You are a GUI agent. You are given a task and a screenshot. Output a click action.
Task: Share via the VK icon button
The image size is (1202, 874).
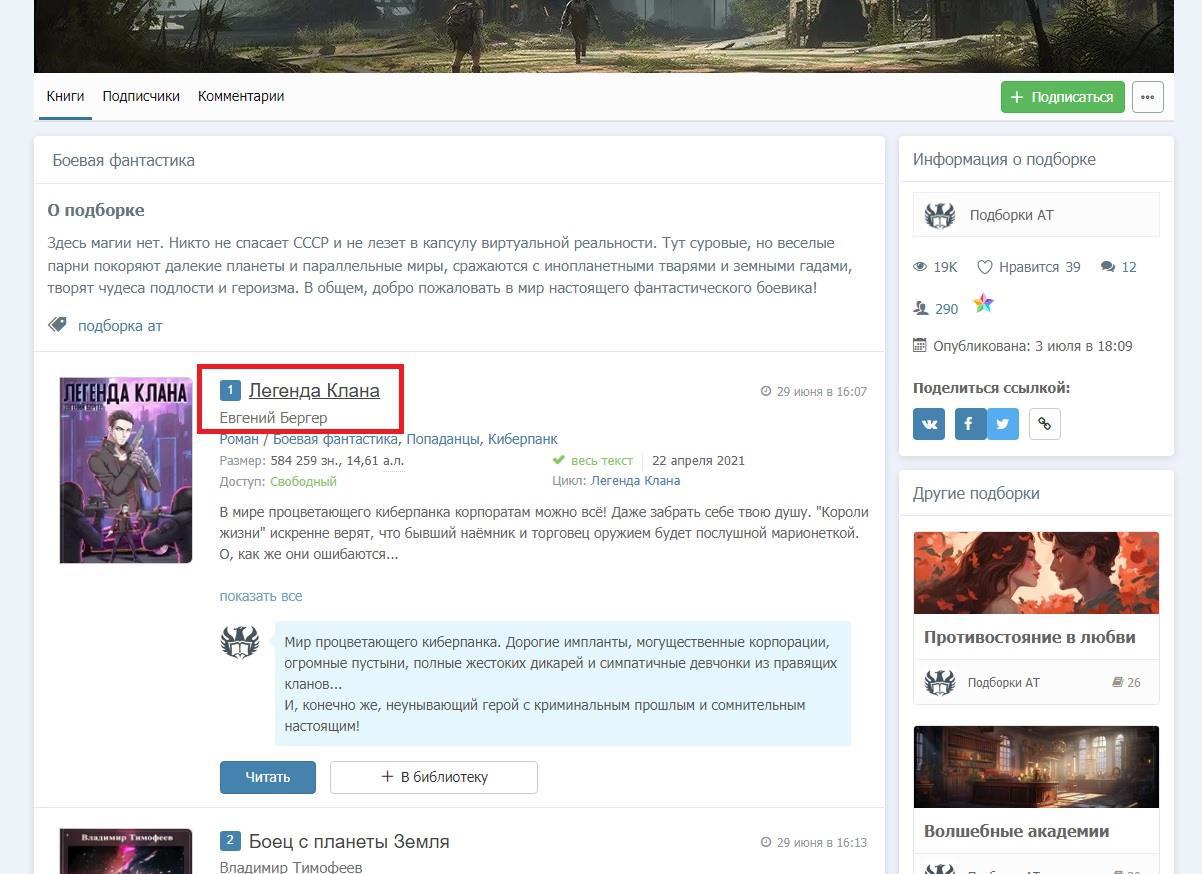[x=929, y=424]
